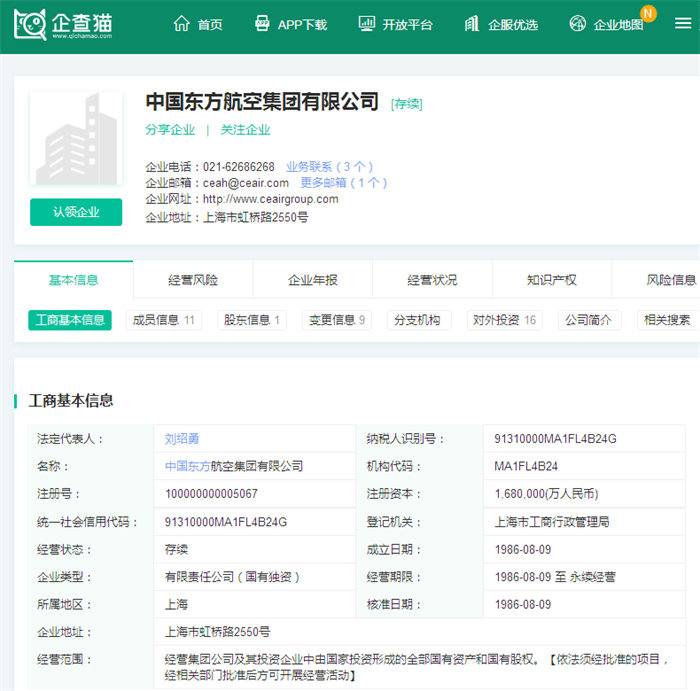Select the 分支机构 sub-tab
This screenshot has height=691, width=700.
tap(419, 320)
